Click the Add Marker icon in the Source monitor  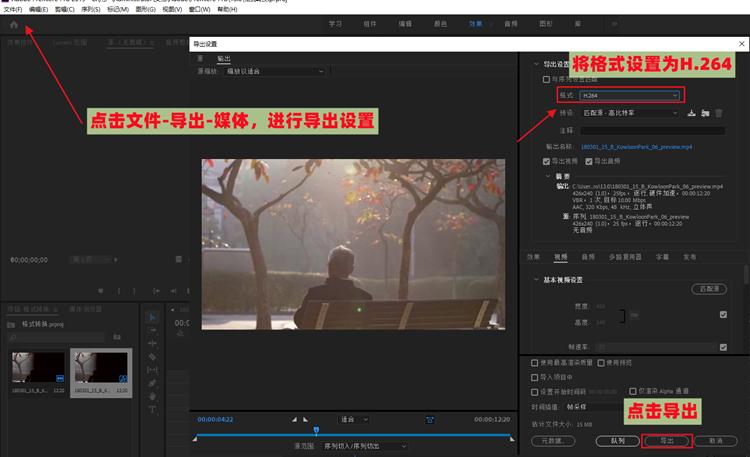[x=100, y=291]
